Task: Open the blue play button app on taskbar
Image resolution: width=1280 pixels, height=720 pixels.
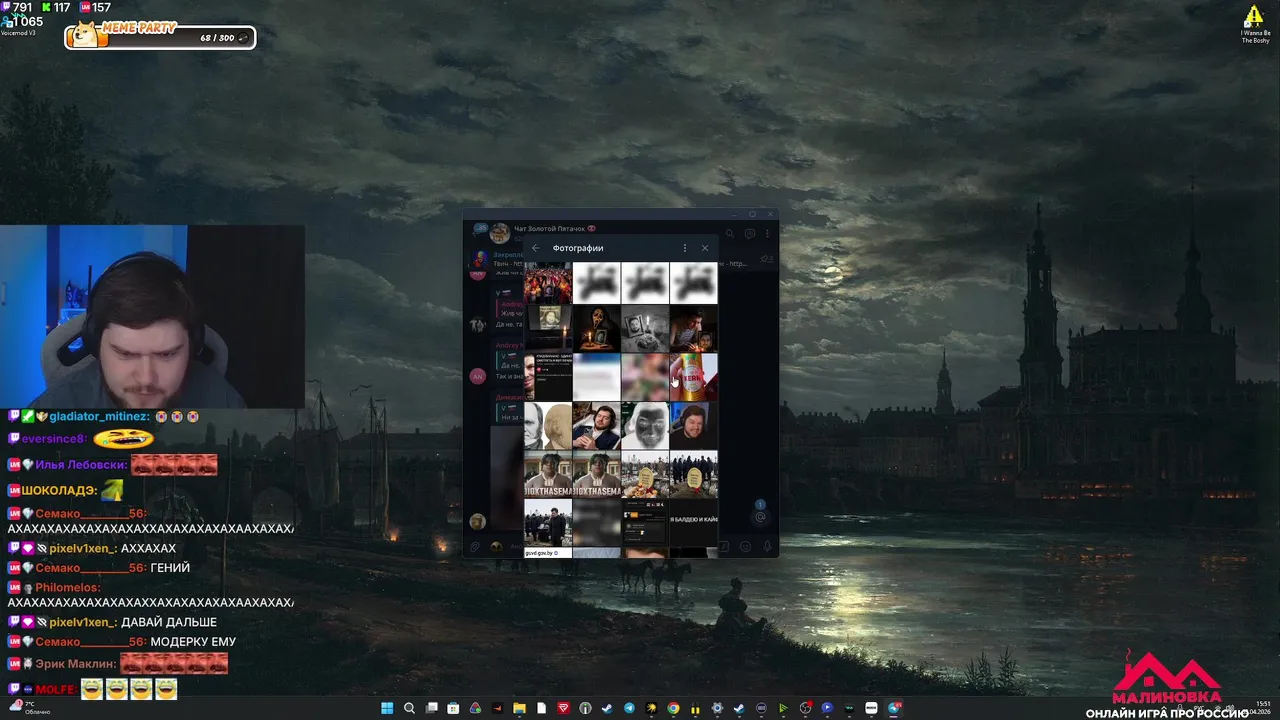Action: click(x=827, y=708)
